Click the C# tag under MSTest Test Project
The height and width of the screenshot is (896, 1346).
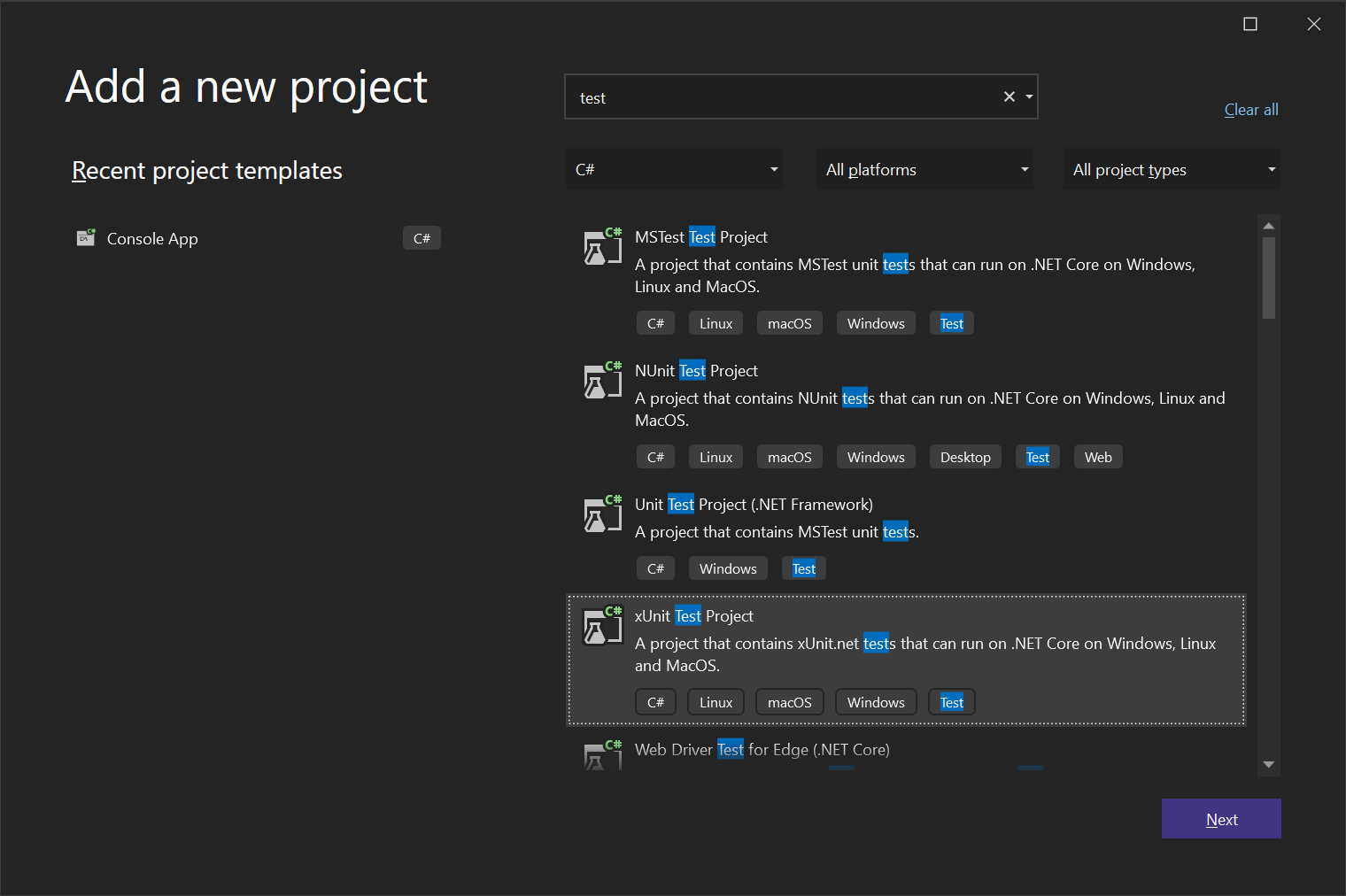click(655, 323)
